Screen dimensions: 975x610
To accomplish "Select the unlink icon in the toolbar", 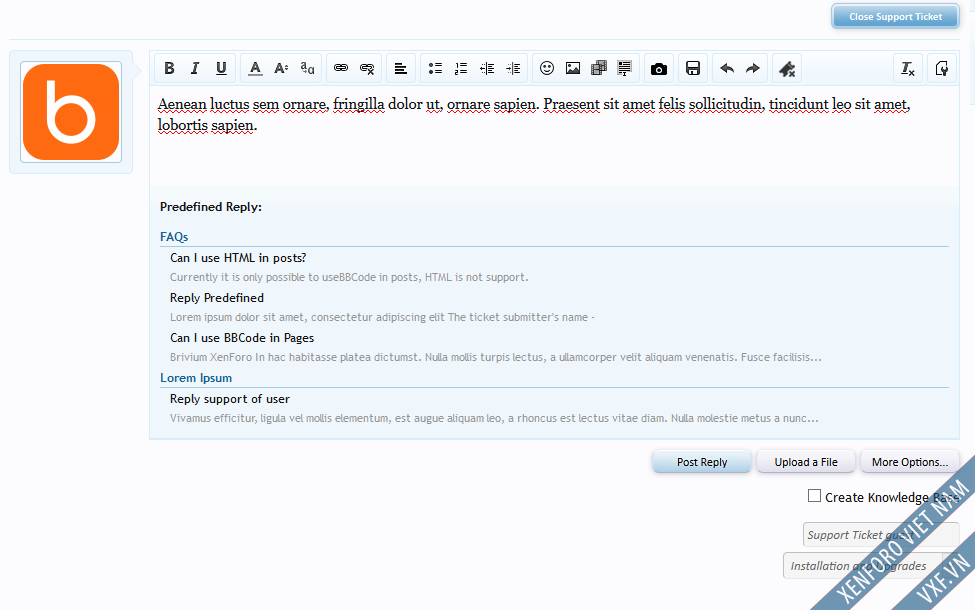I will pos(367,68).
